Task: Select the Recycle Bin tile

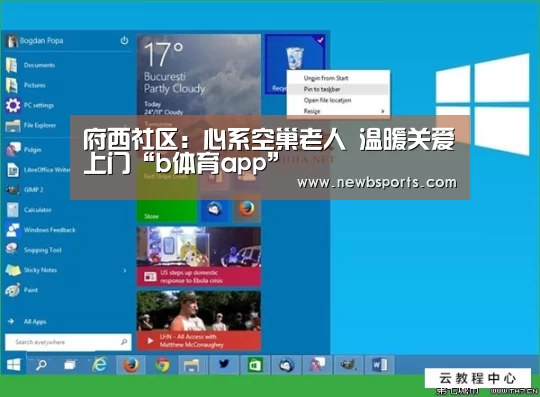Action: tap(295, 65)
